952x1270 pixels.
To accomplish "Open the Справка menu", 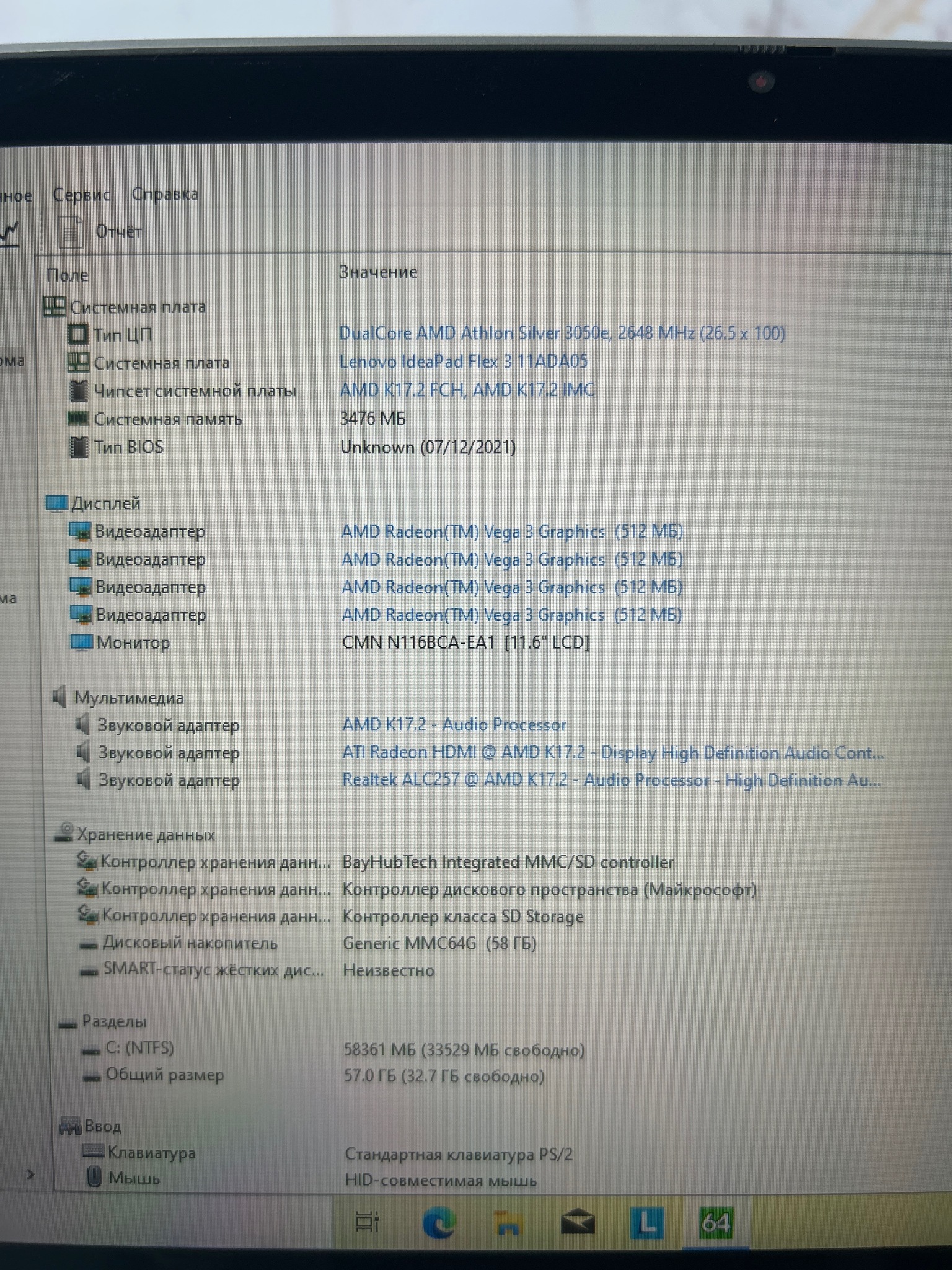I will 165,194.
